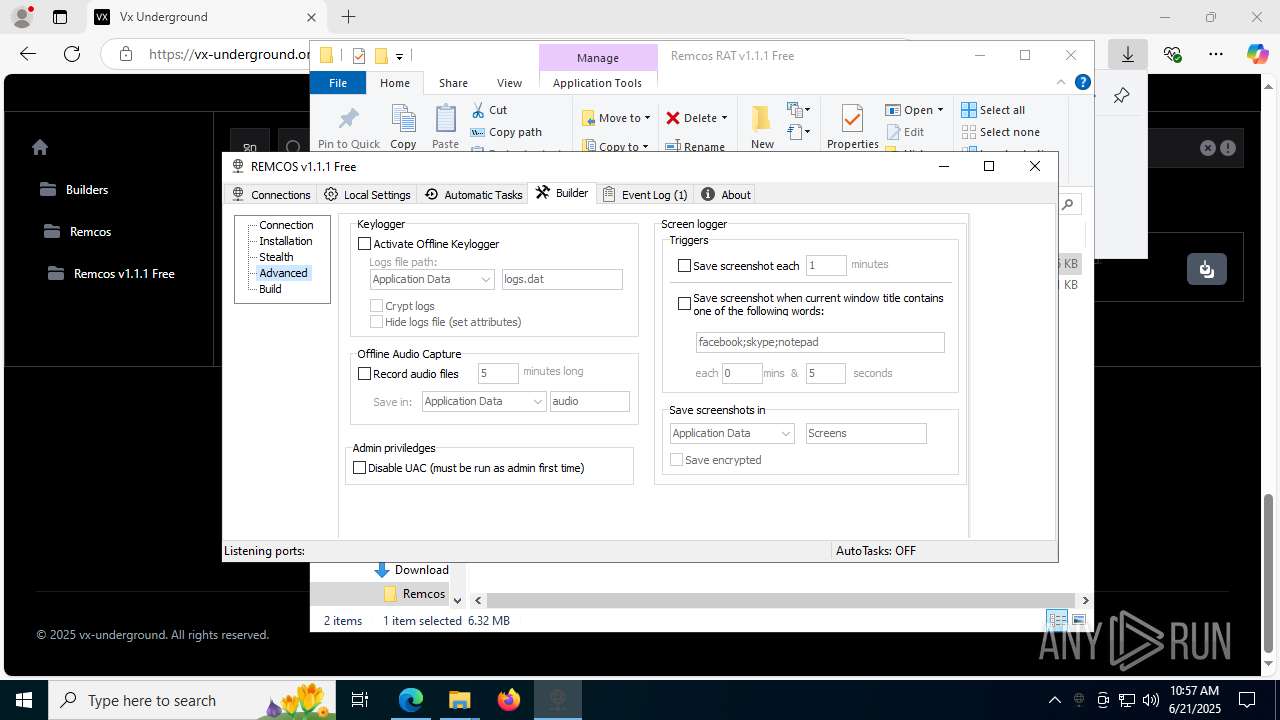Open Logs file path Application Data dropdown
This screenshot has height=720, width=1280.
click(x=432, y=279)
